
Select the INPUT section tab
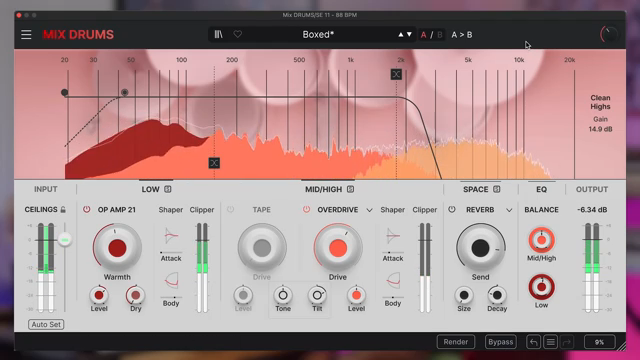[46, 189]
